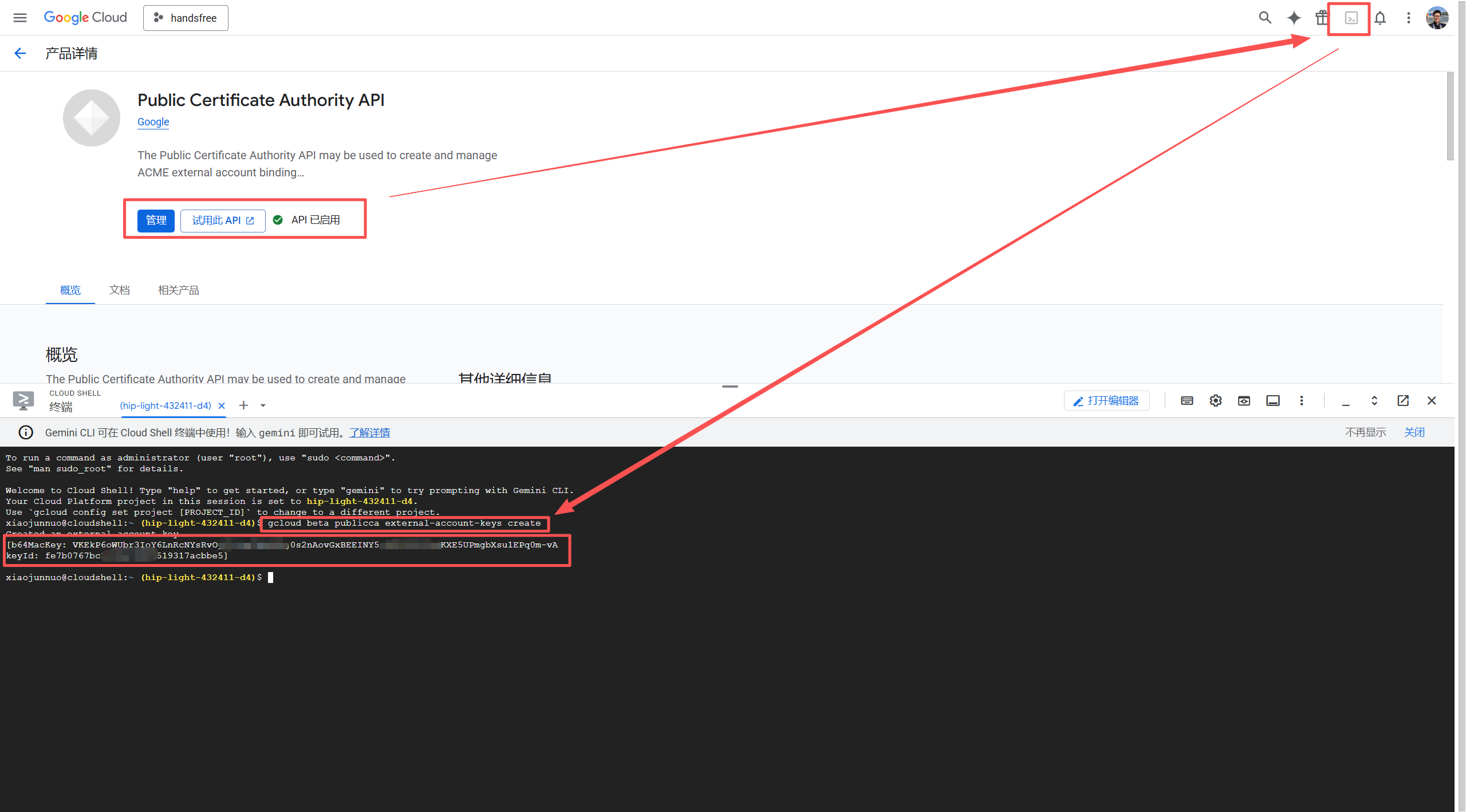1466x812 pixels.
Task: Click the gift free trial icon
Action: (x=1321, y=18)
